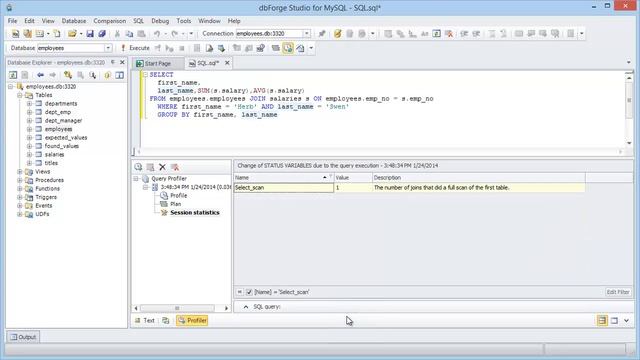Collapse the Query Profiler tree node
This screenshot has width=640, height=360.
[136, 179]
